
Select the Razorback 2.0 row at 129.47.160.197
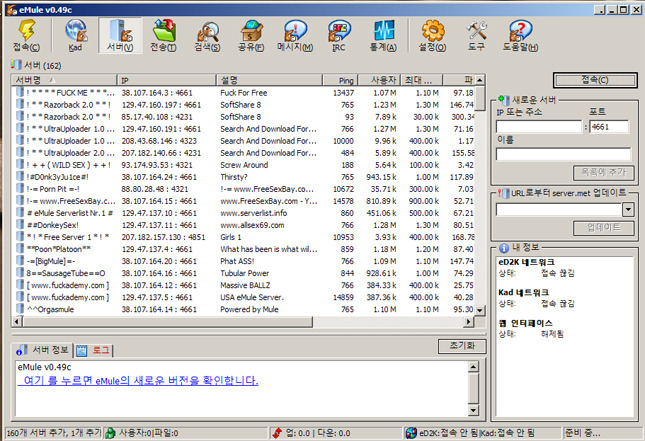tap(245, 104)
